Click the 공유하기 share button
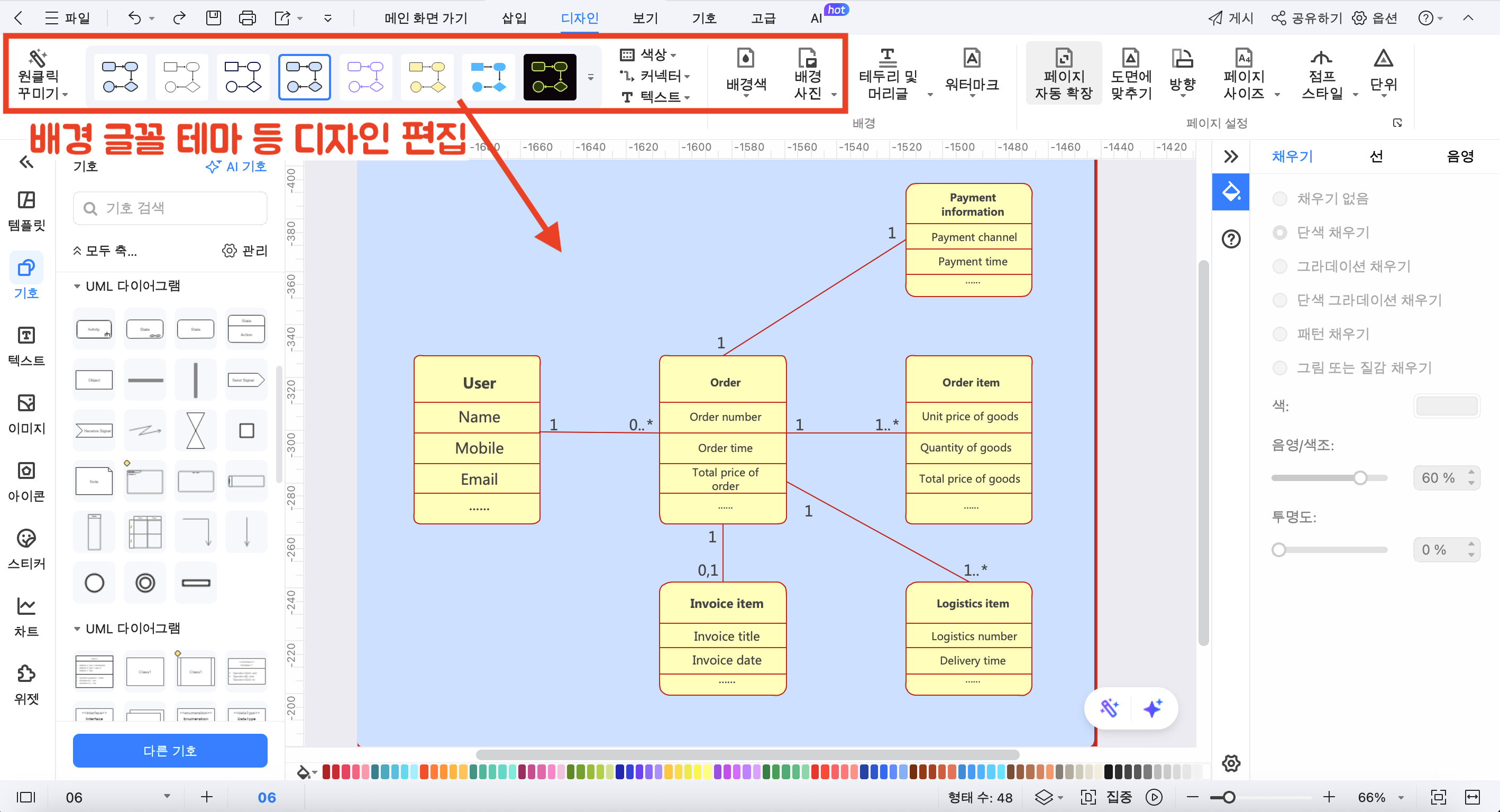The image size is (1500, 812). 1306,18
